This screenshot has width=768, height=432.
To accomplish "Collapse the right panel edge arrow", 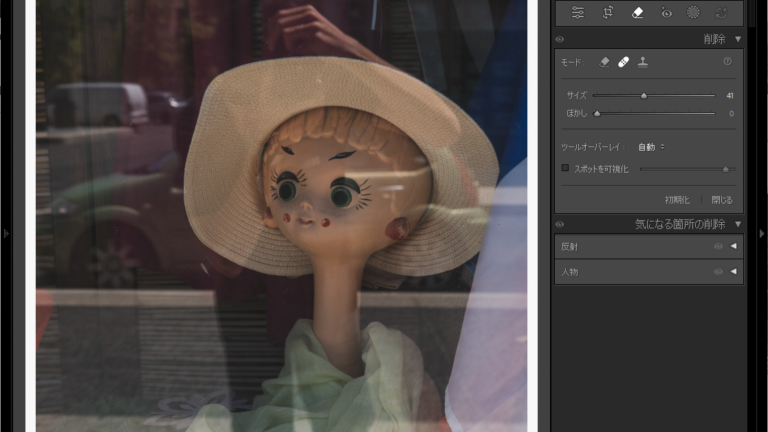I will click(762, 234).
